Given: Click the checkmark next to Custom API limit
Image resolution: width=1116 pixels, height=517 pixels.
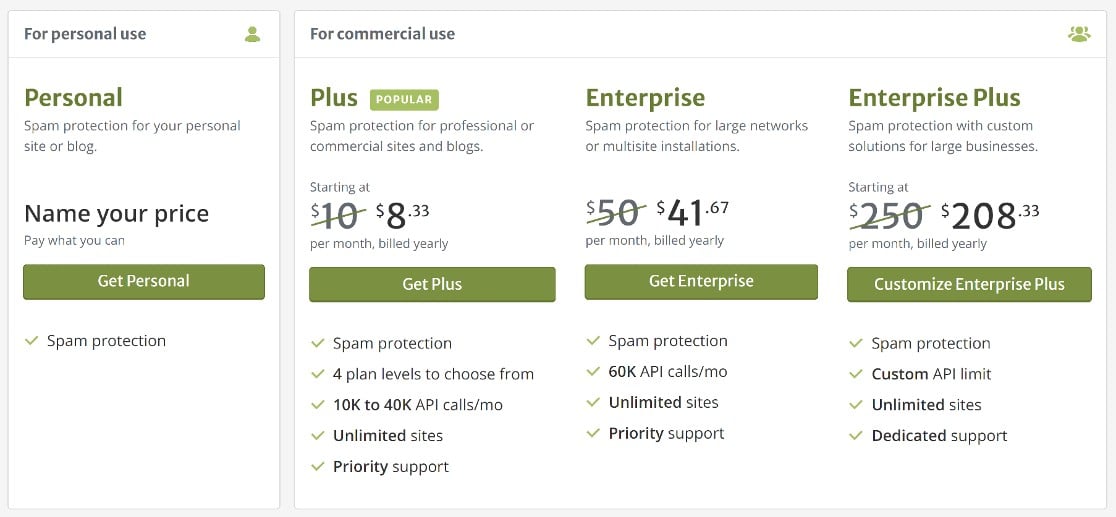Looking at the screenshot, I should 856,374.
